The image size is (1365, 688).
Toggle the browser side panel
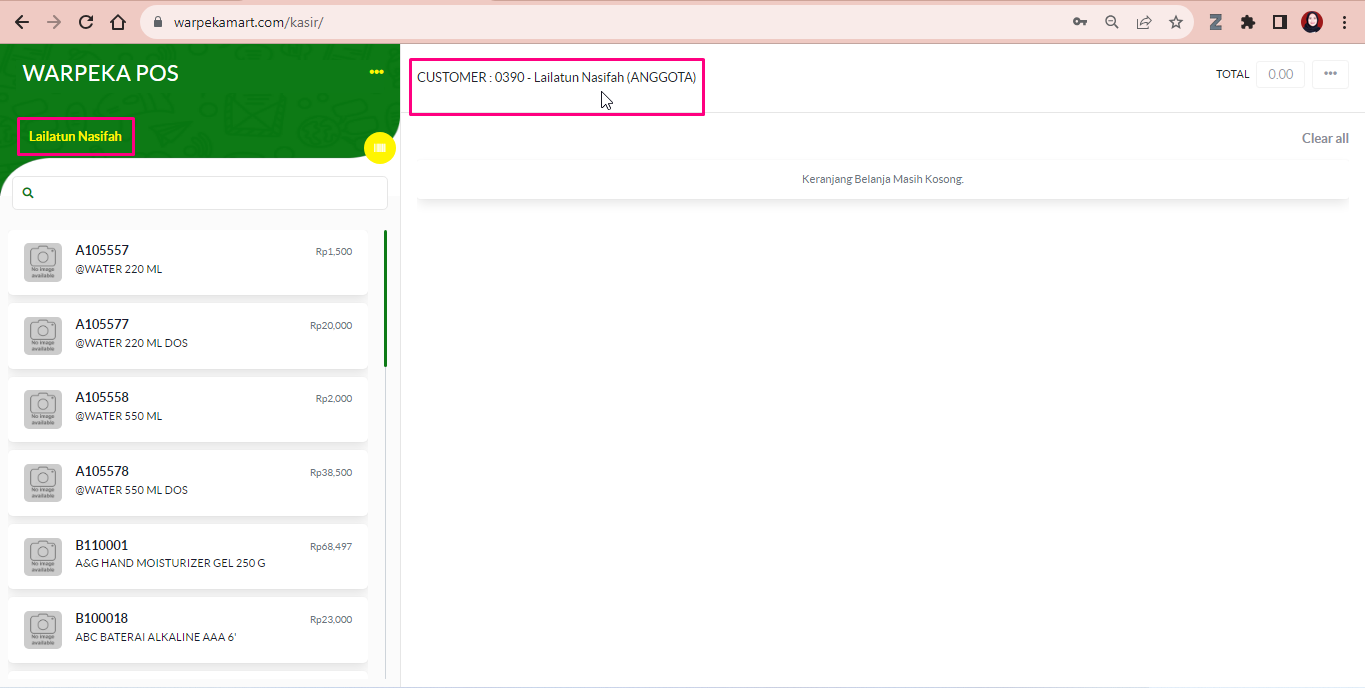point(1280,22)
